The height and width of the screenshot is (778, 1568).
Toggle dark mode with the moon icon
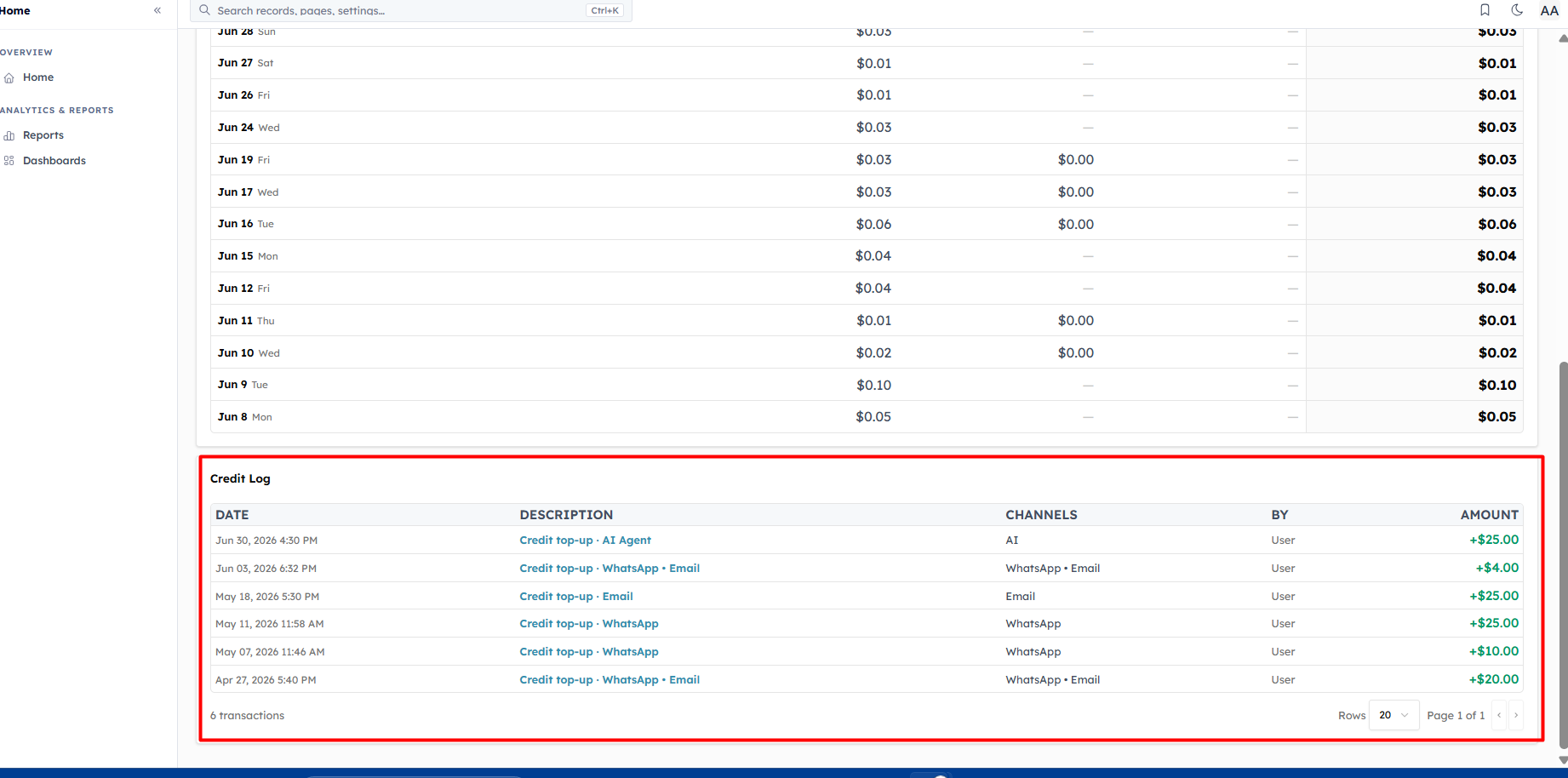point(1517,10)
